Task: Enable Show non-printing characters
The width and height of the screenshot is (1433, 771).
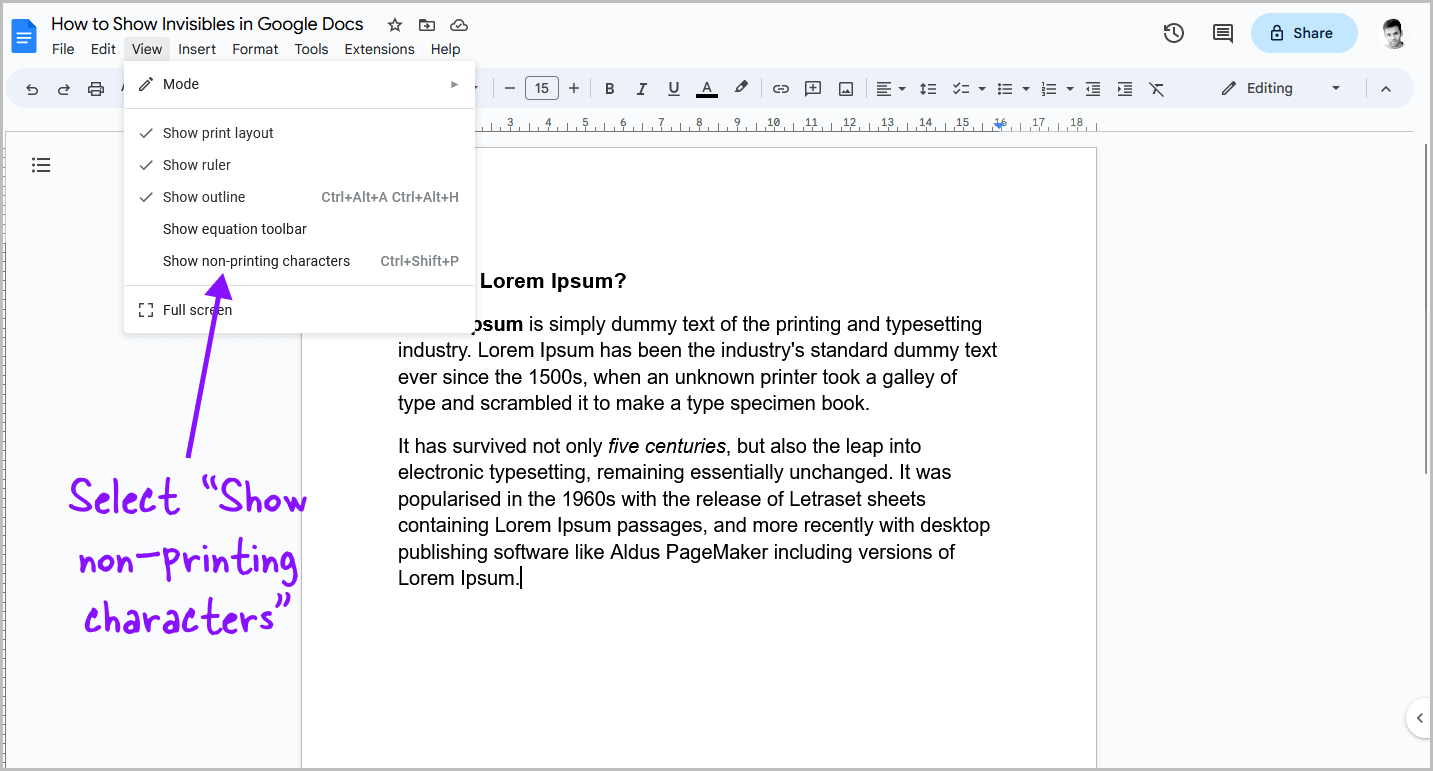Action: point(256,260)
